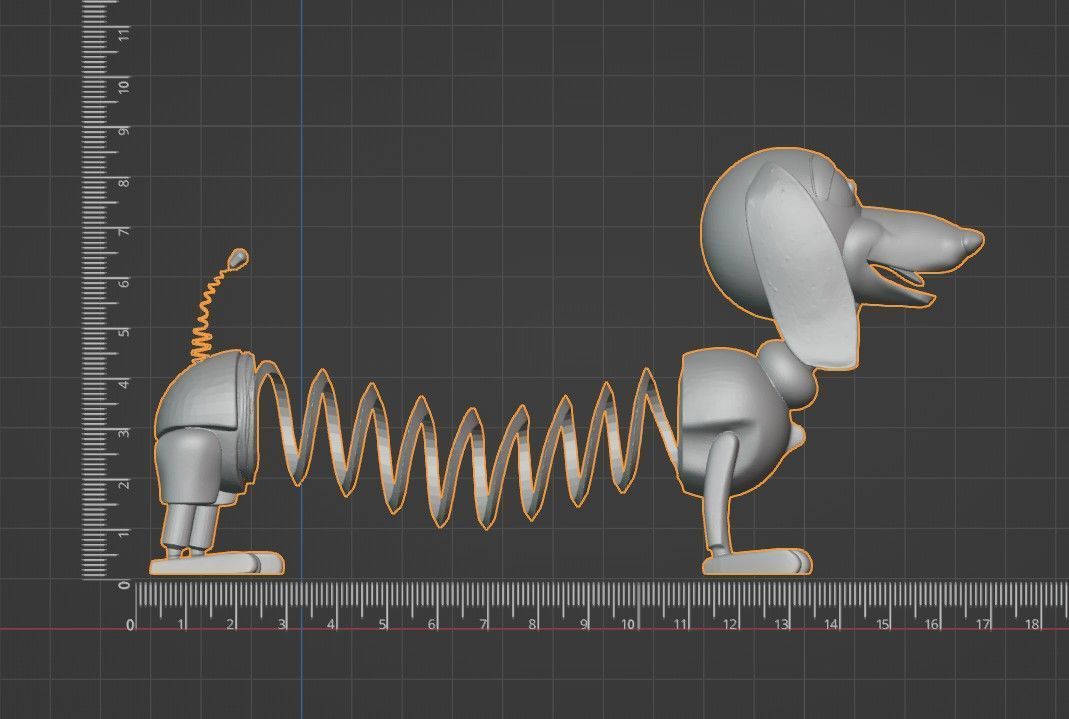Click 1 on the vertical ruler
1069x719 pixels.
[x=123, y=534]
